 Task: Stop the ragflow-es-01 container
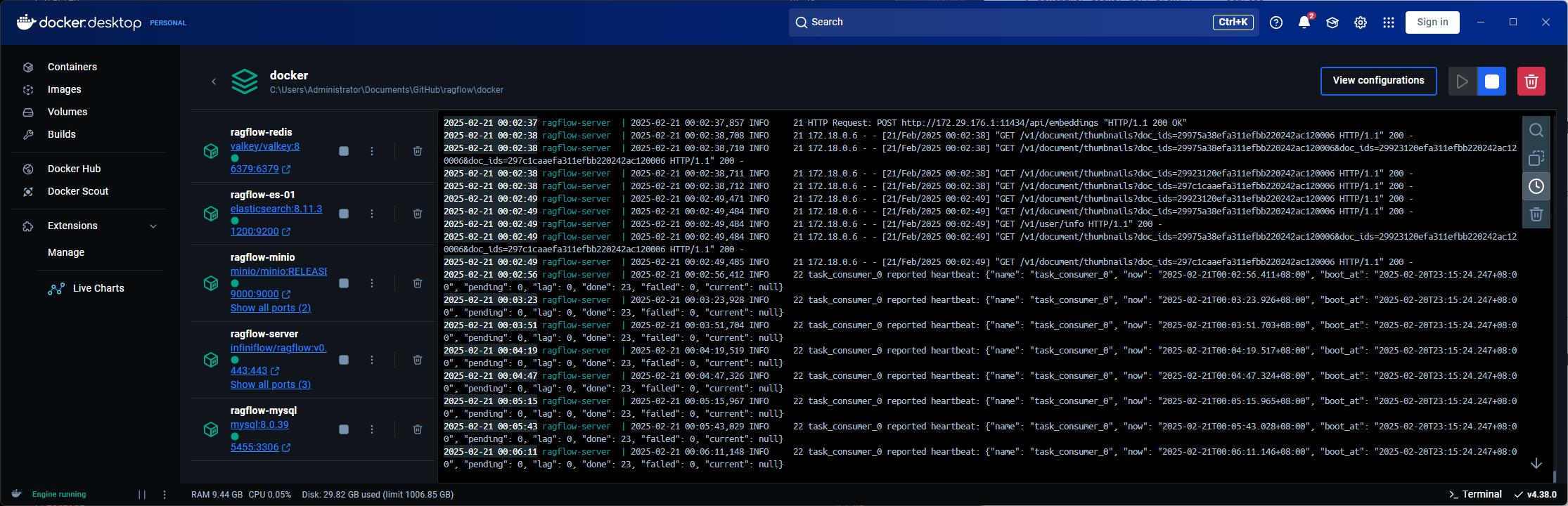pyautogui.click(x=344, y=214)
